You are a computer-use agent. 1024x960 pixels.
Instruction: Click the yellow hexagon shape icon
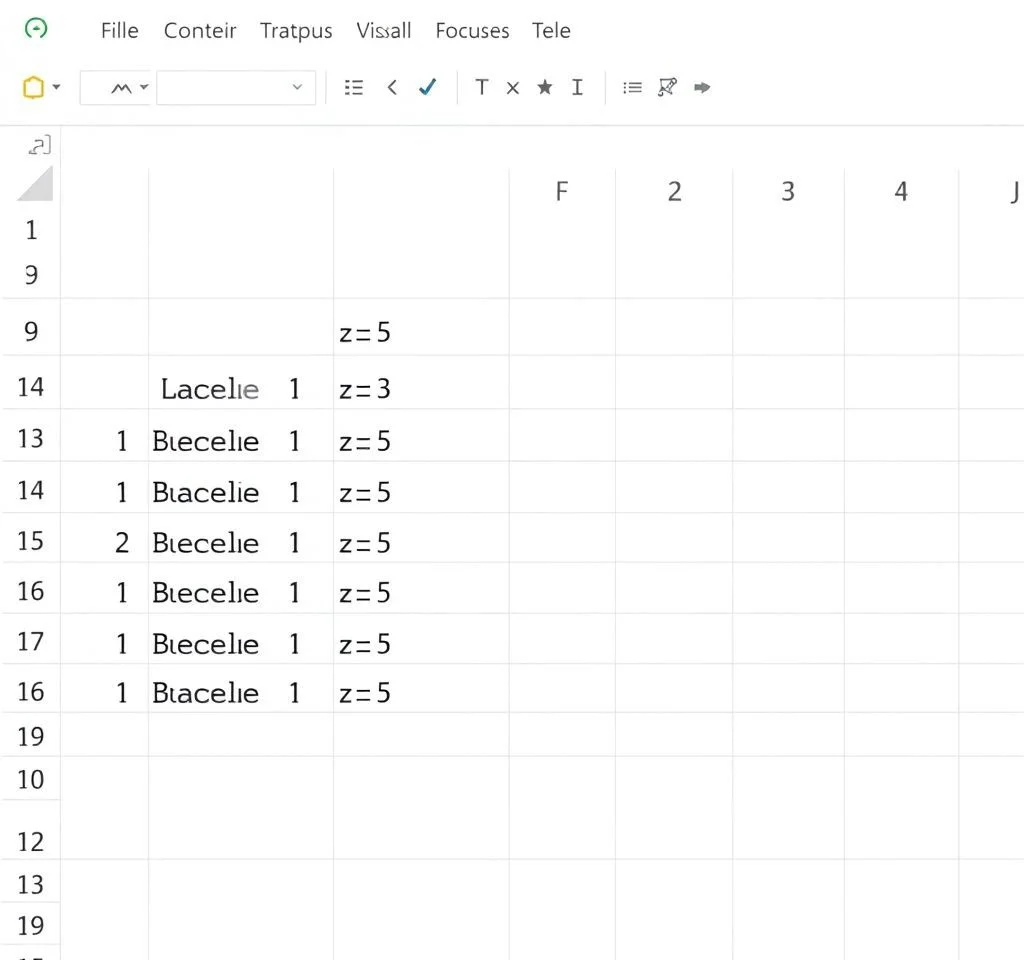coord(33,88)
